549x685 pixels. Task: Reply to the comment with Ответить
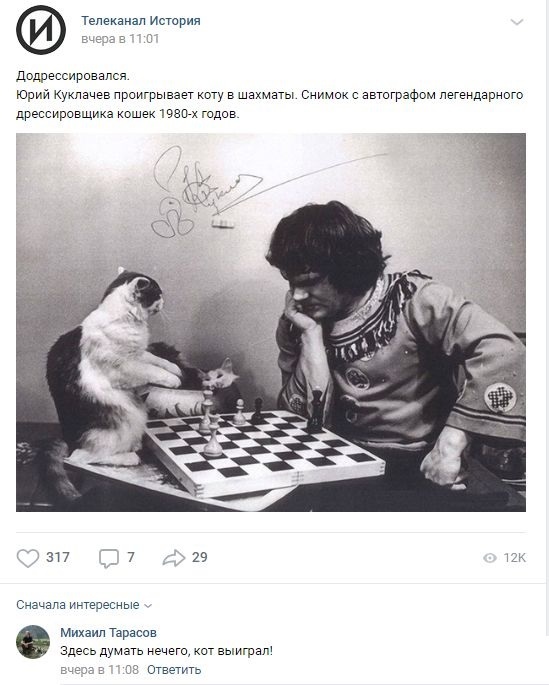pos(174,670)
